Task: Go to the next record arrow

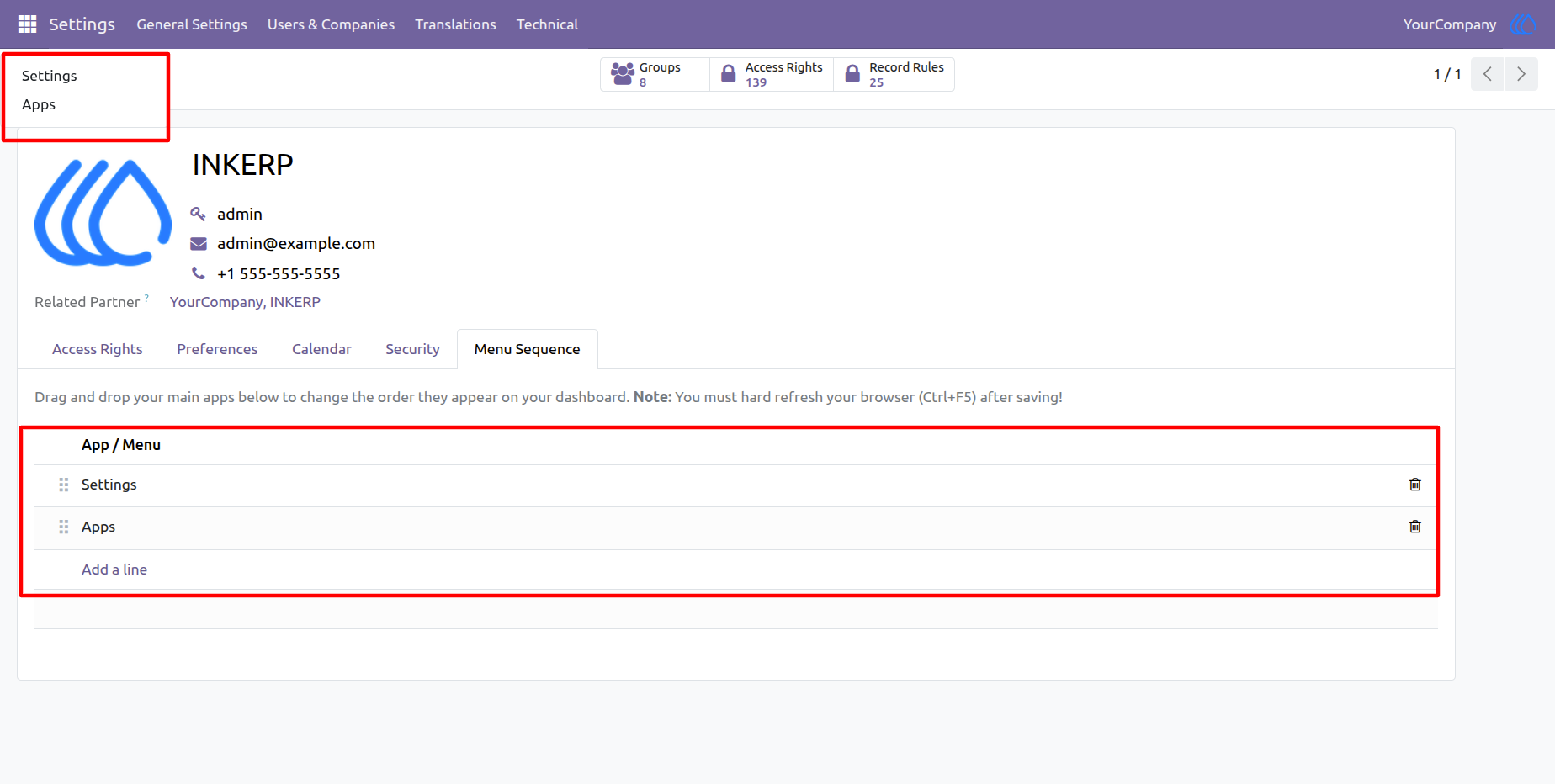Action: 1521,74
